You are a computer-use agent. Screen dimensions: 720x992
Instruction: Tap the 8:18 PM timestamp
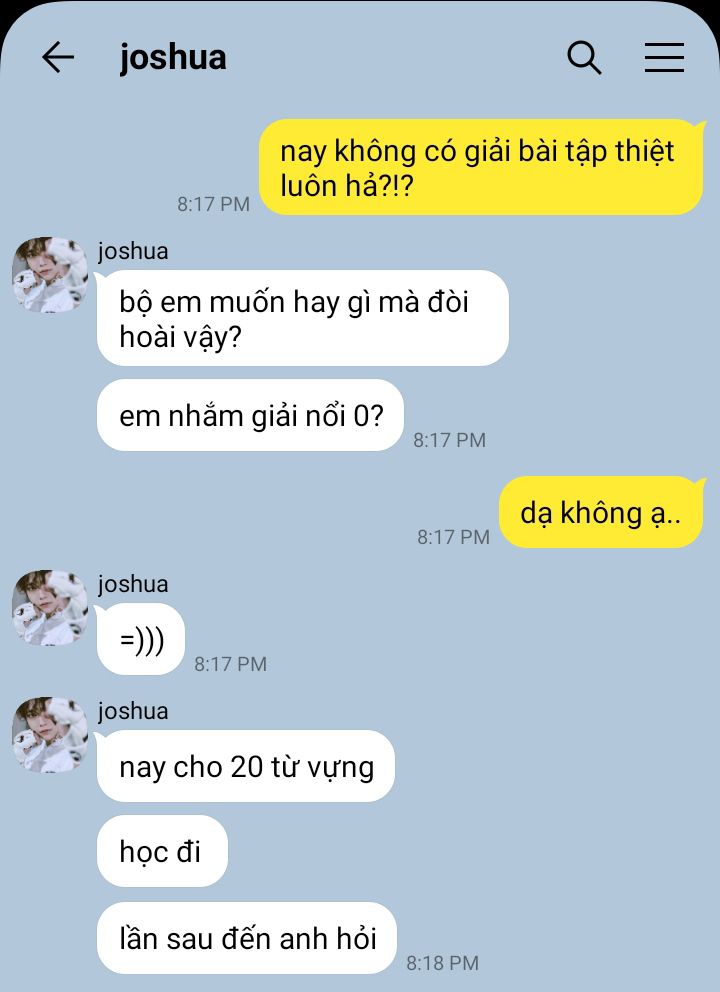442,963
